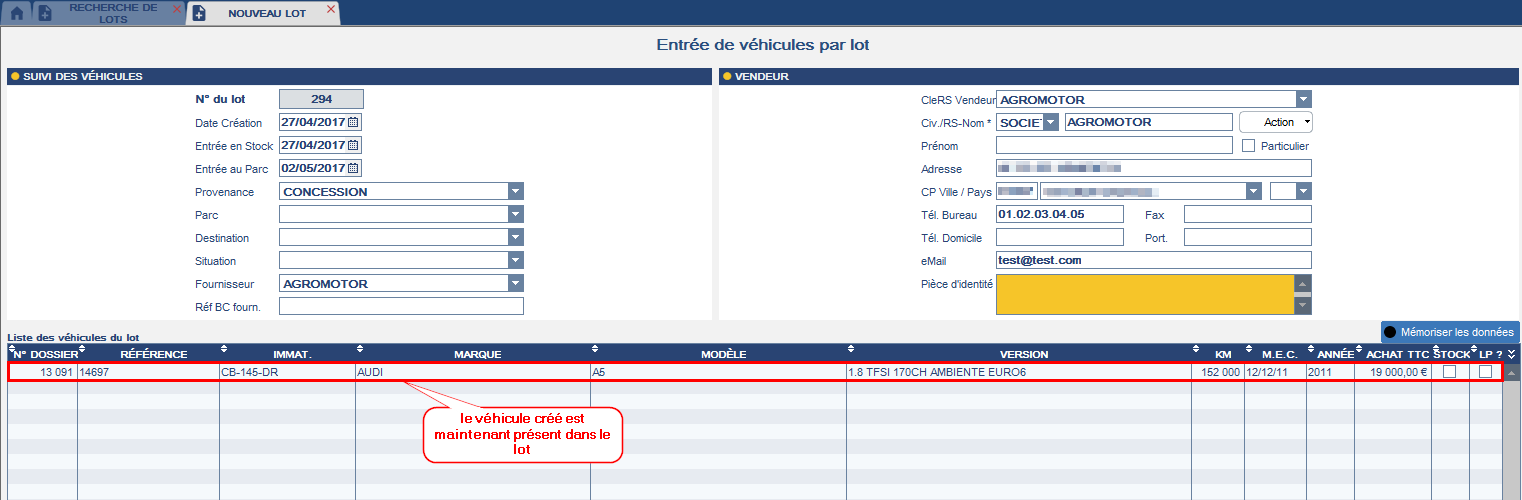This screenshot has width=1522, height=500.
Task: Click the N° du lot 294 field
Action: coord(321,99)
